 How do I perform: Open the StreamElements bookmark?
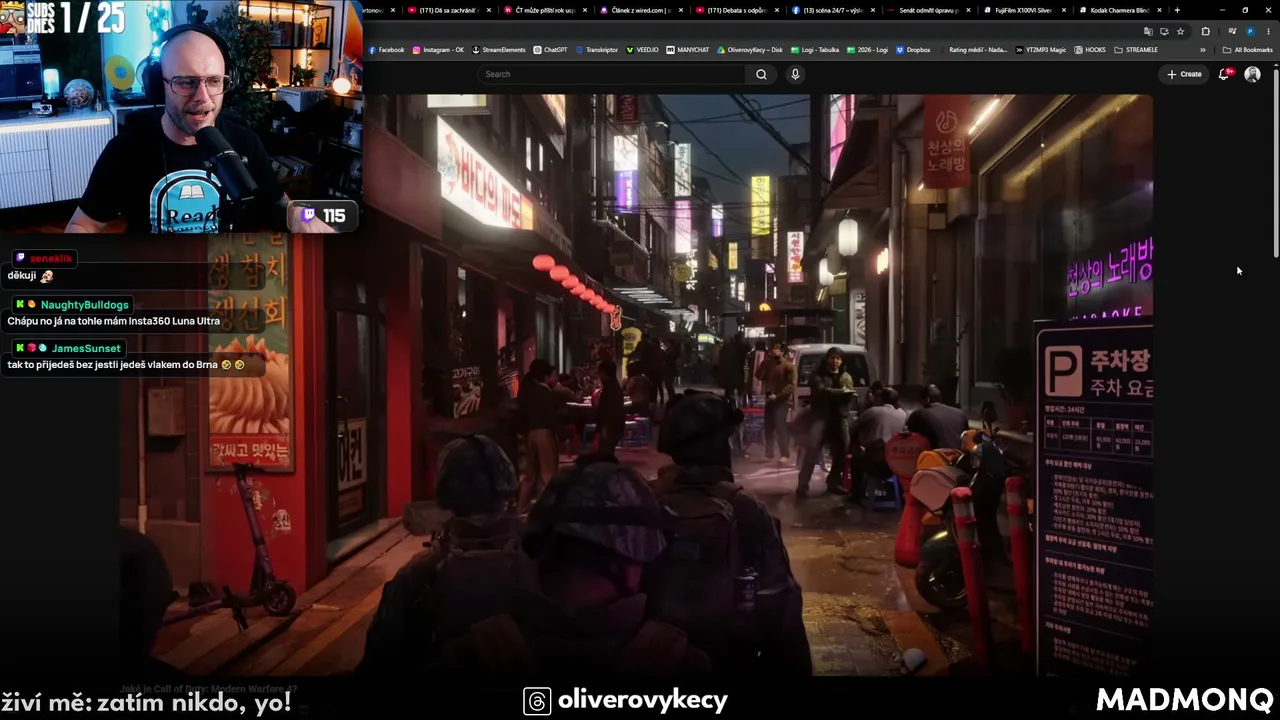pos(499,50)
